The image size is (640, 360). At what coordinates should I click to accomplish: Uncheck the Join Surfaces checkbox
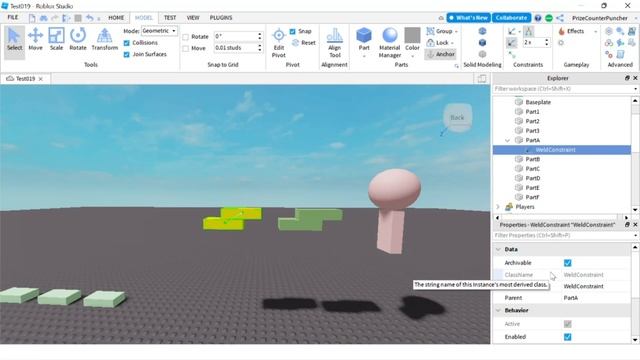pos(127,54)
